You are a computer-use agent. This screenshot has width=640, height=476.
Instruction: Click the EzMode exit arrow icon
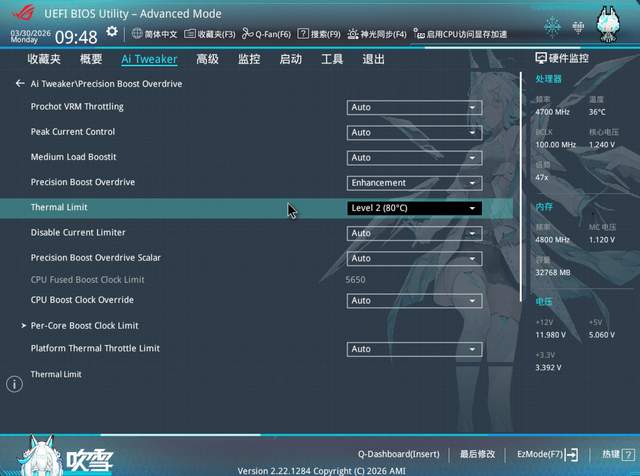[x=572, y=454]
